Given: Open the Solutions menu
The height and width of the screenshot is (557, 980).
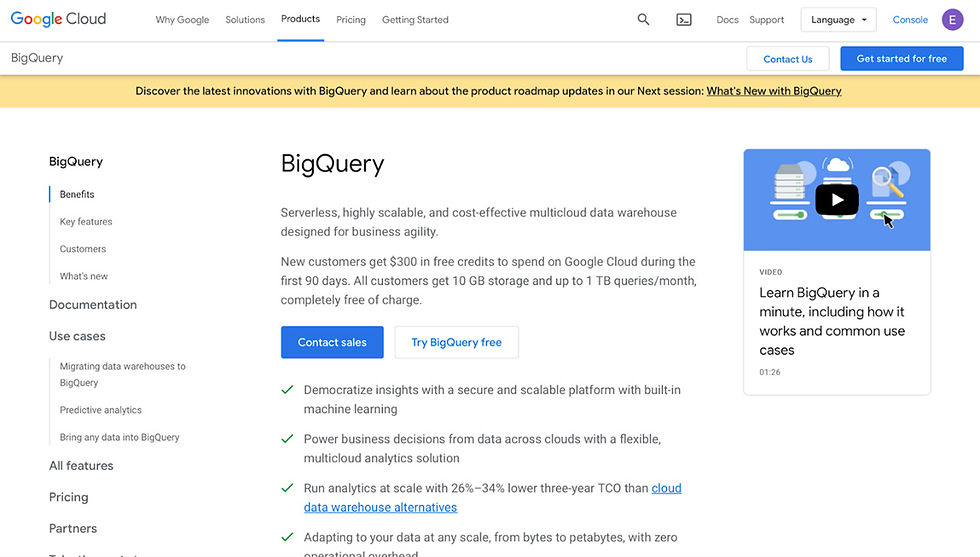Looking at the screenshot, I should (x=245, y=19).
